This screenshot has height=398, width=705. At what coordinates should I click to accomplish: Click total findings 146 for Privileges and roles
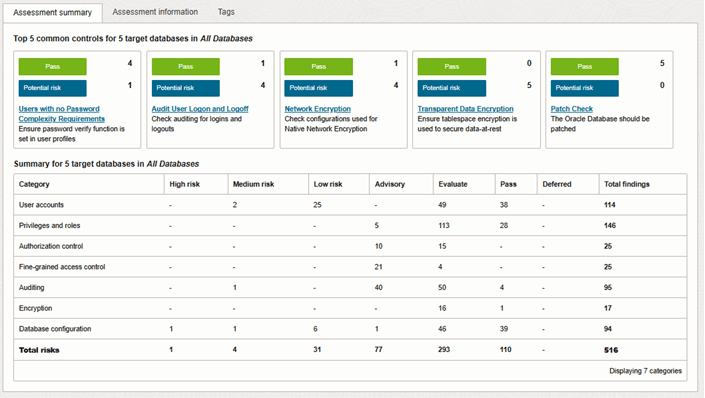coord(610,225)
